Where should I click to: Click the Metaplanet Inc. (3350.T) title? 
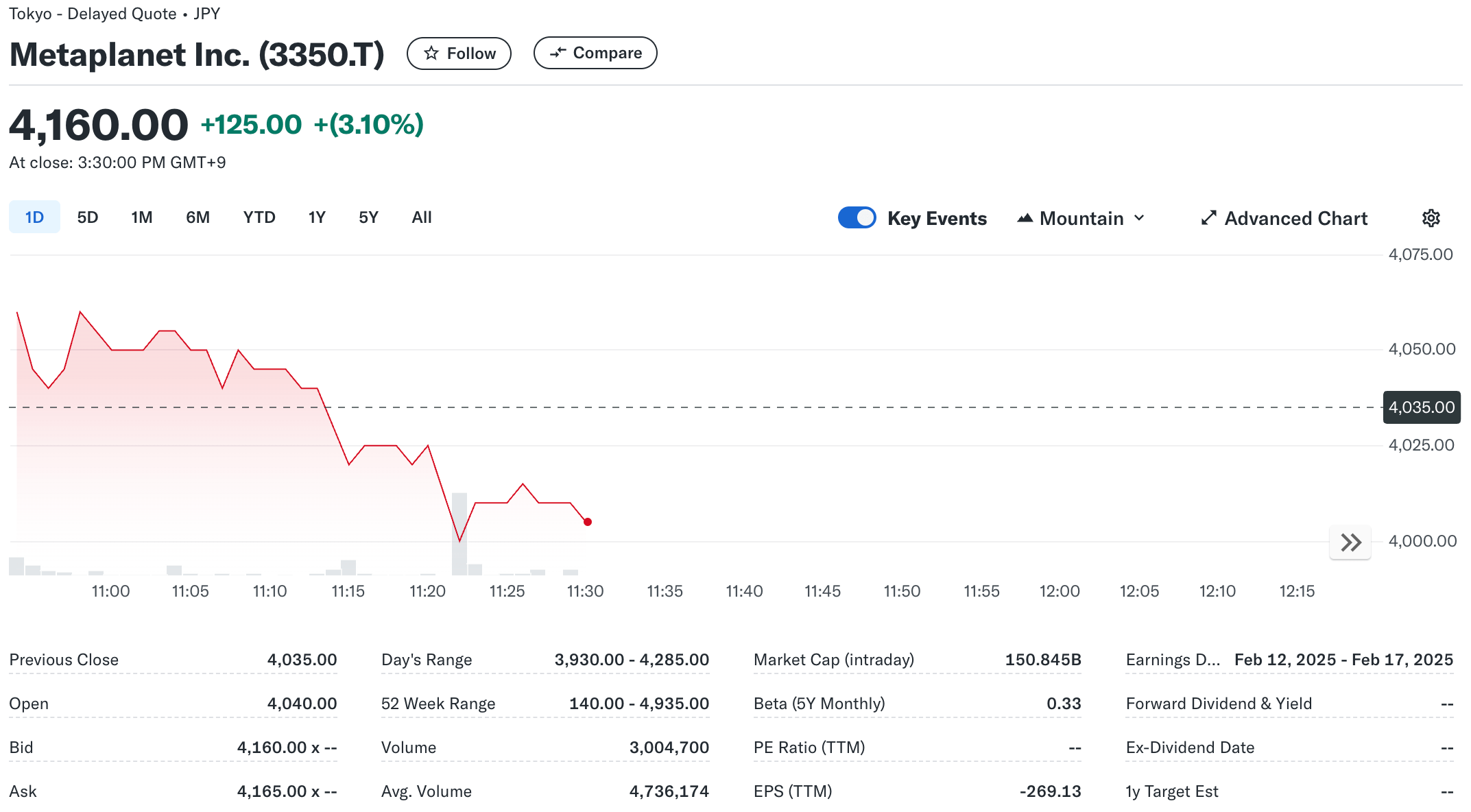tap(197, 55)
